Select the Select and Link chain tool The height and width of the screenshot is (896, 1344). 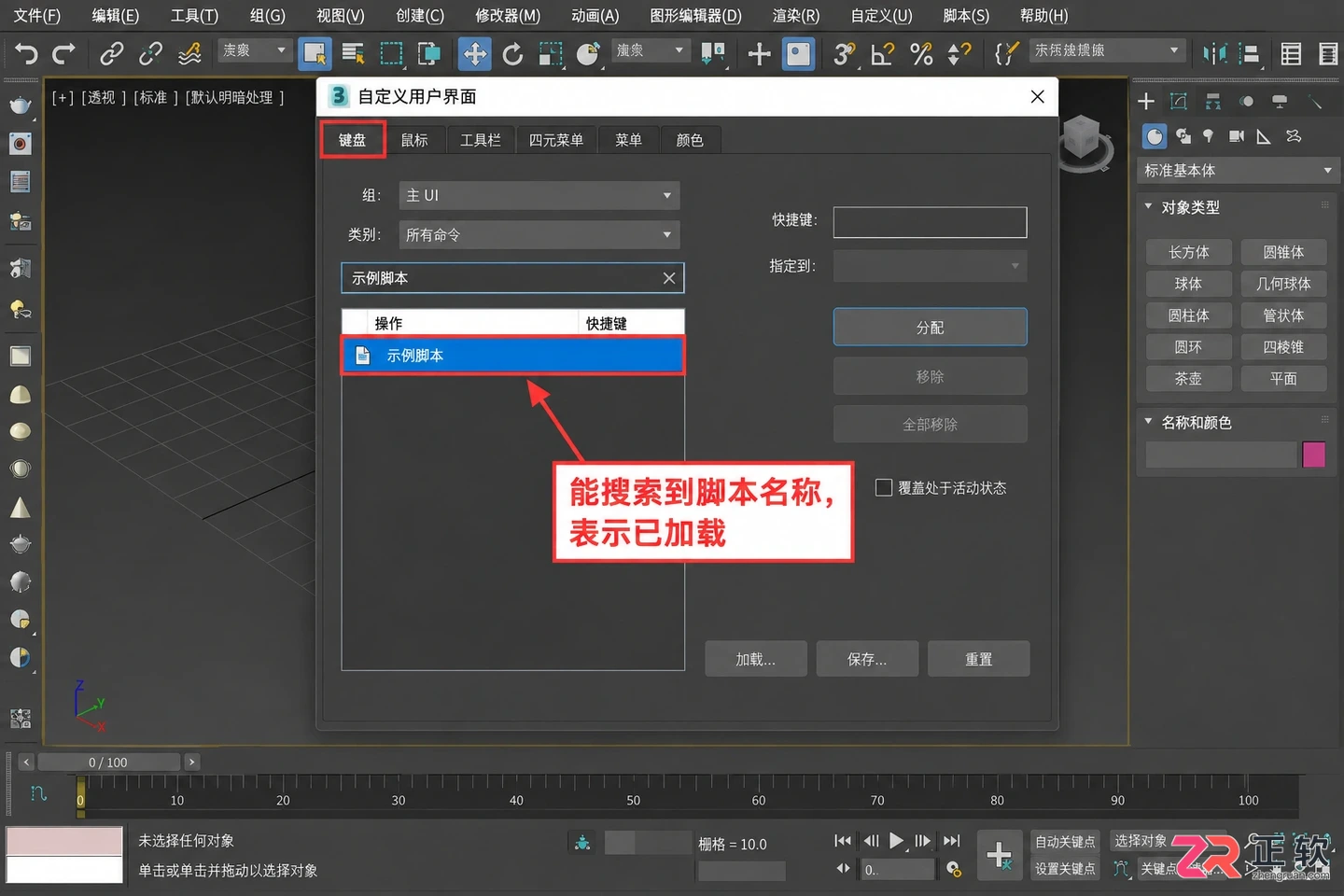coord(112,53)
